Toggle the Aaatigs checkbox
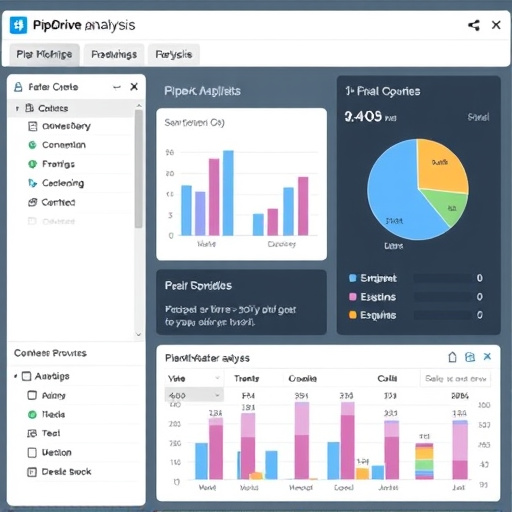The height and width of the screenshot is (512, 512). click(x=26, y=376)
